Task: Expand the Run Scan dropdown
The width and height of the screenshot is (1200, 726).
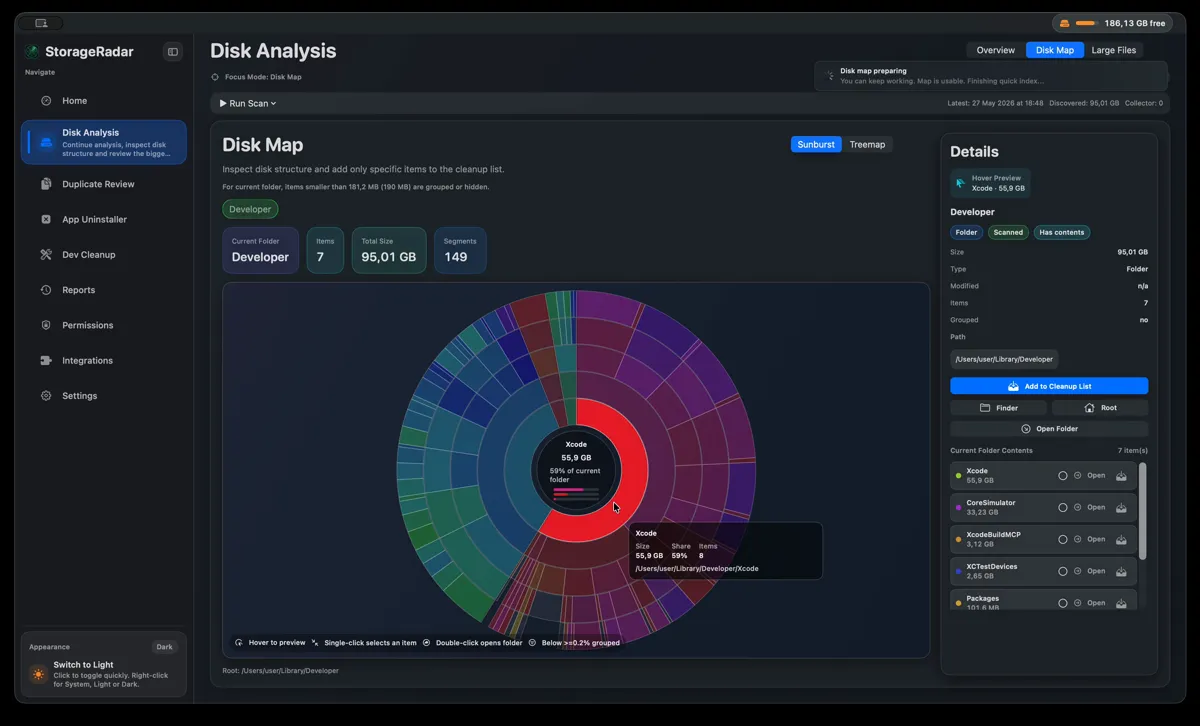Action: [x=248, y=103]
